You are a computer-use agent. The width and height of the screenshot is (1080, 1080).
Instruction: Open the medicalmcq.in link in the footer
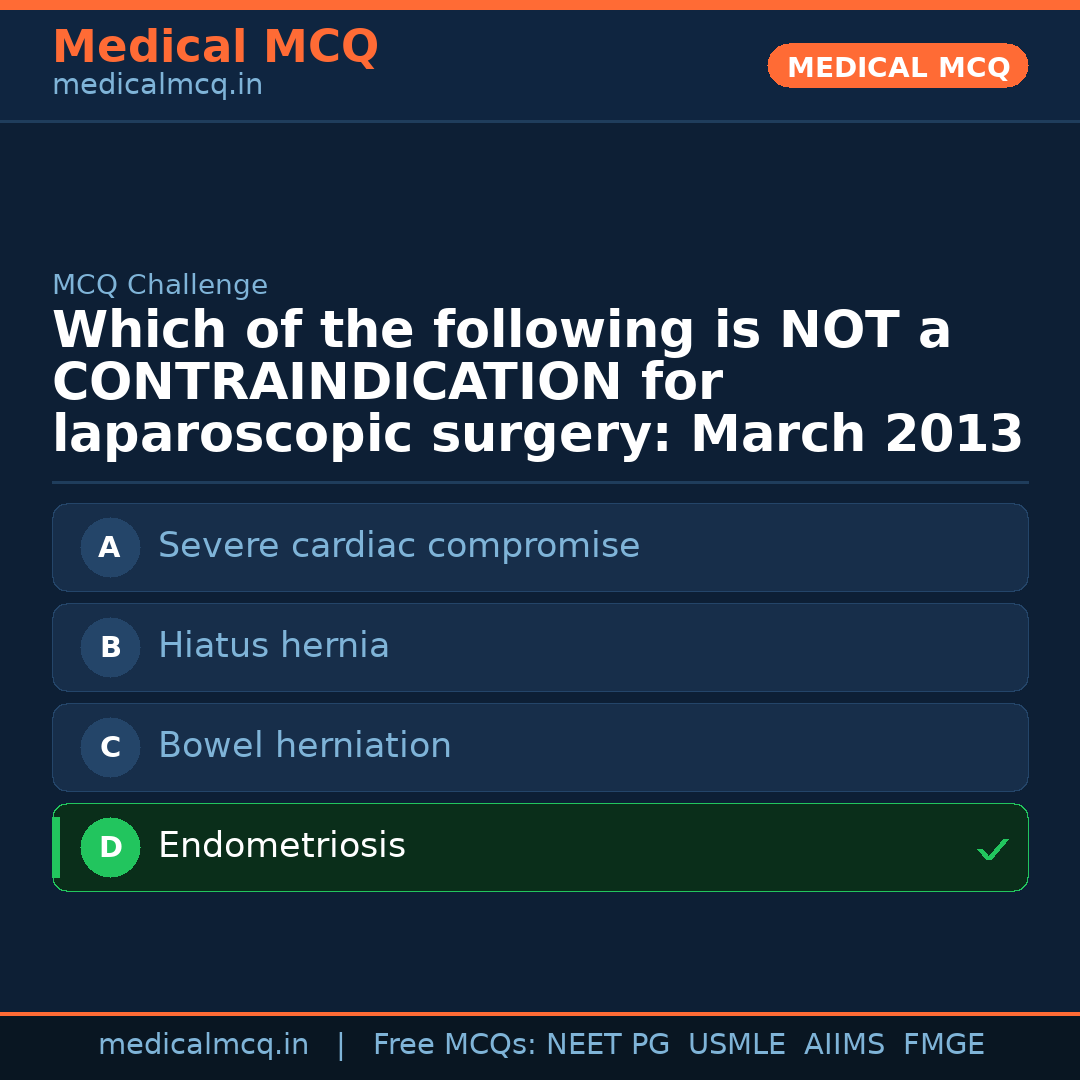coord(203,1045)
